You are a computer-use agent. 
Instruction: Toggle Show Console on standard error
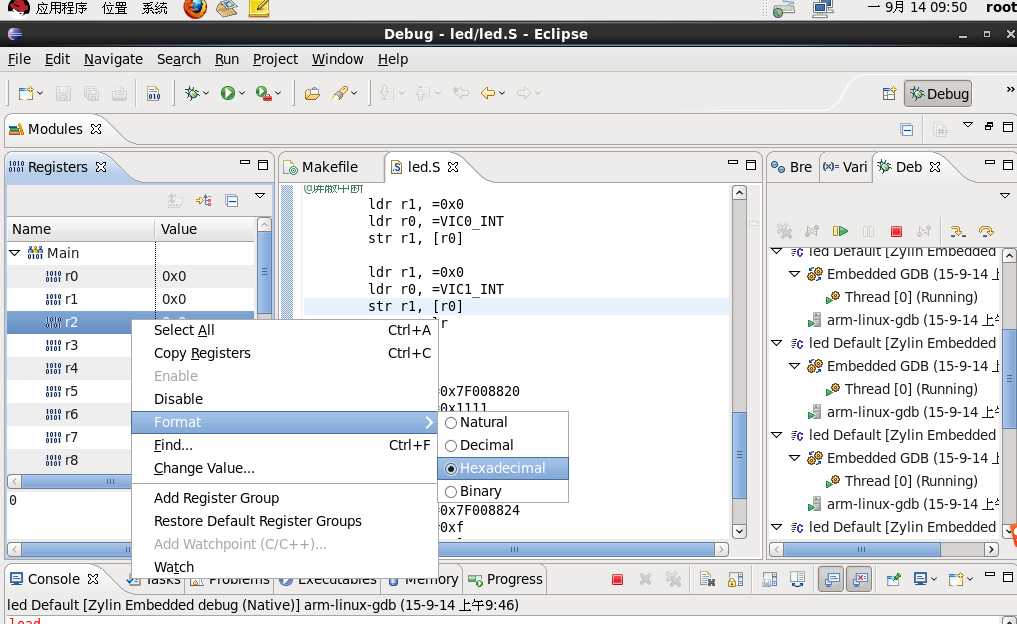click(x=859, y=579)
